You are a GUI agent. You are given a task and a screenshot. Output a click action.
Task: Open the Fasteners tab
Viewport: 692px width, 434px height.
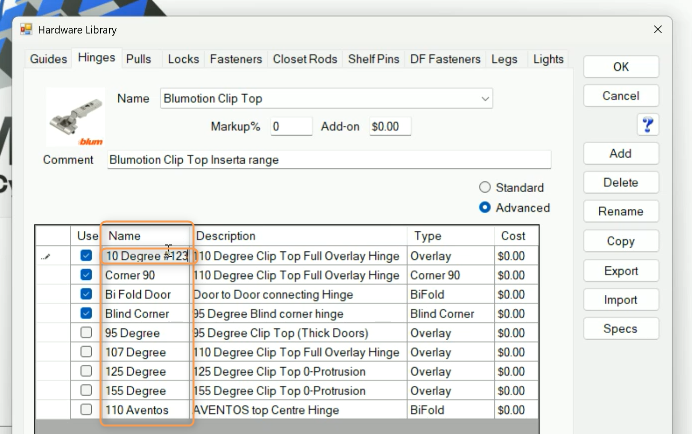(x=236, y=59)
